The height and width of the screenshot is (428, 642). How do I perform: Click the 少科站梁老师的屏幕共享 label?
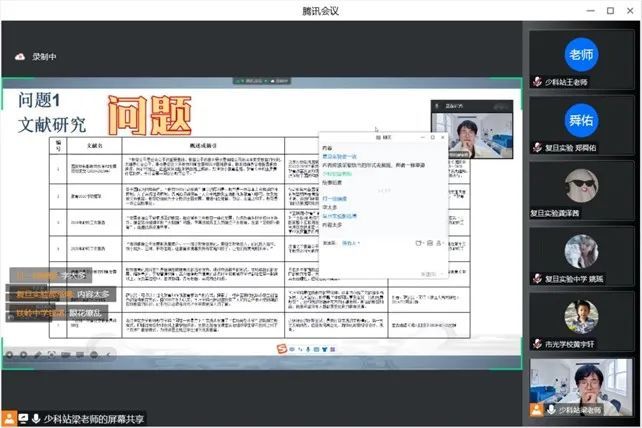coord(94,419)
